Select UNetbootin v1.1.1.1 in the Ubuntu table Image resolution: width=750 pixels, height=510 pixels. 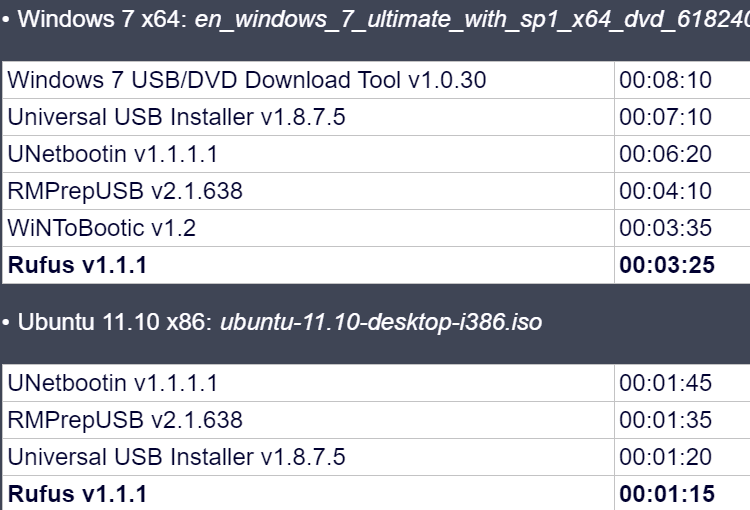[112, 383]
